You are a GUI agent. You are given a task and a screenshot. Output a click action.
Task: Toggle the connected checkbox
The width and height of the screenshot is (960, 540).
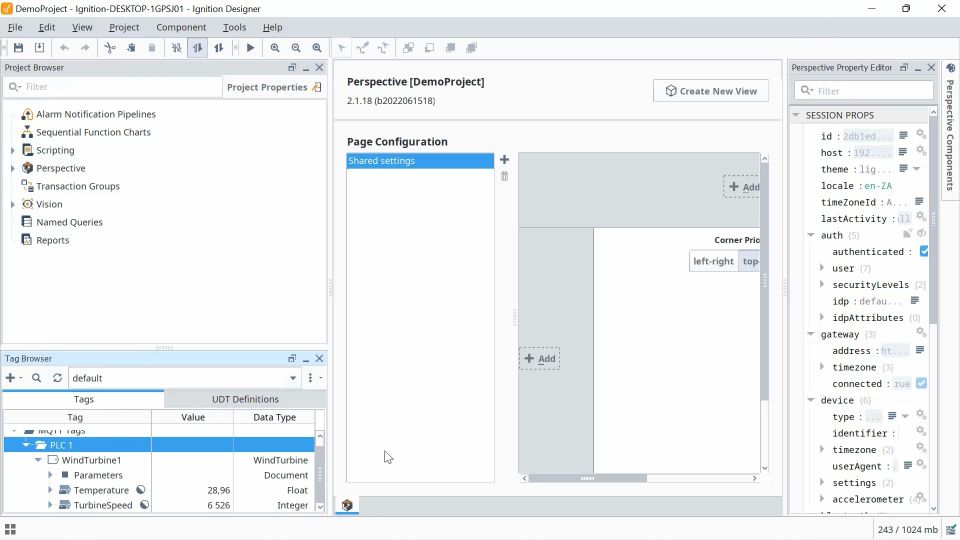[x=921, y=383]
